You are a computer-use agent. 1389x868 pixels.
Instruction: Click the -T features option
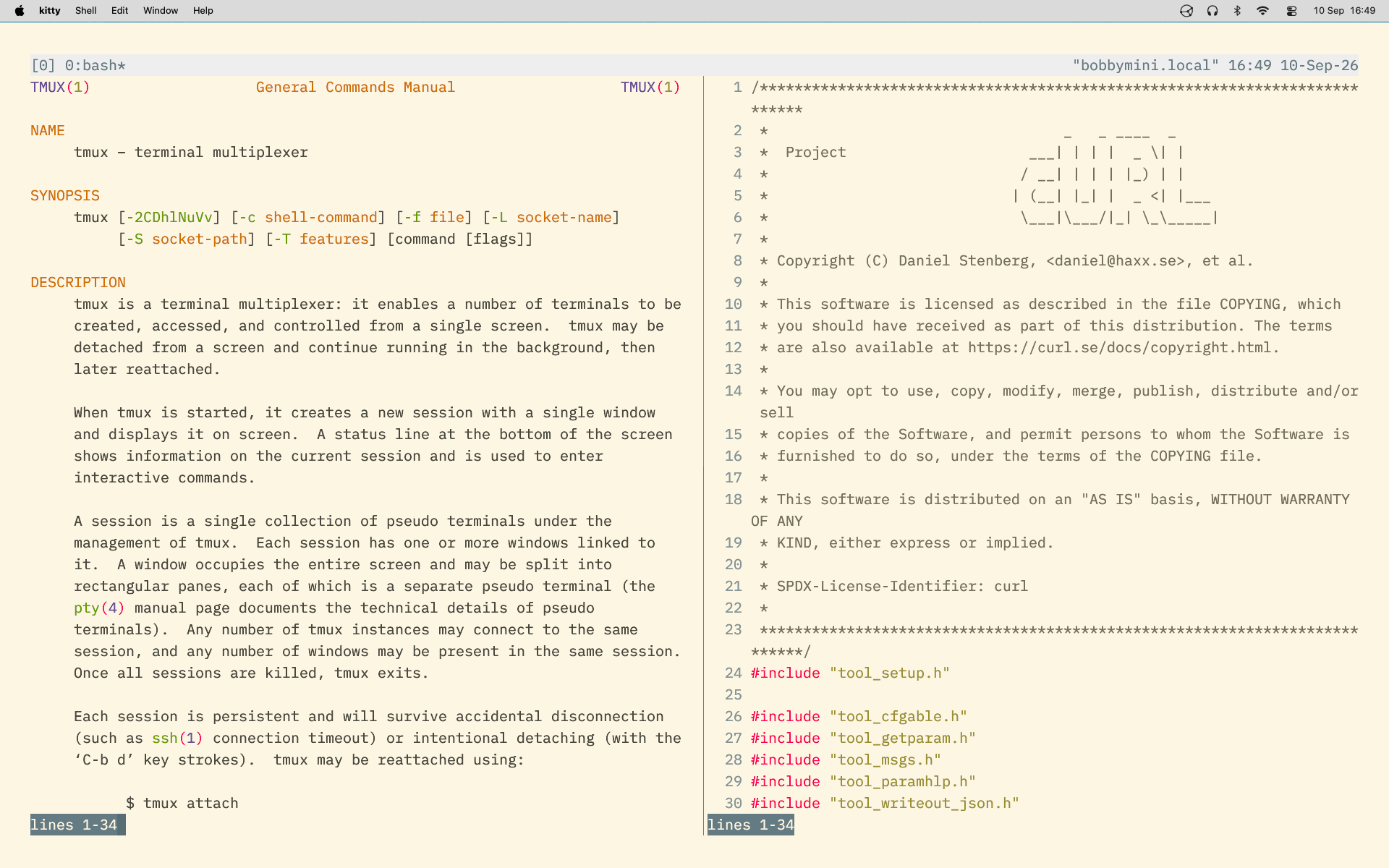click(x=321, y=239)
